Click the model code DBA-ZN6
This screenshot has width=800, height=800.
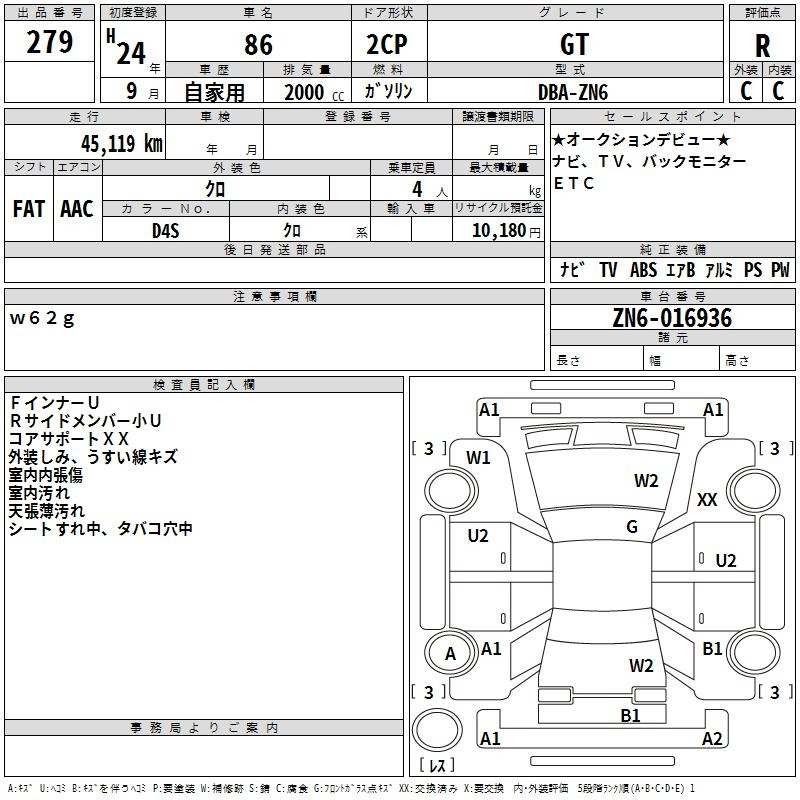coord(573,92)
